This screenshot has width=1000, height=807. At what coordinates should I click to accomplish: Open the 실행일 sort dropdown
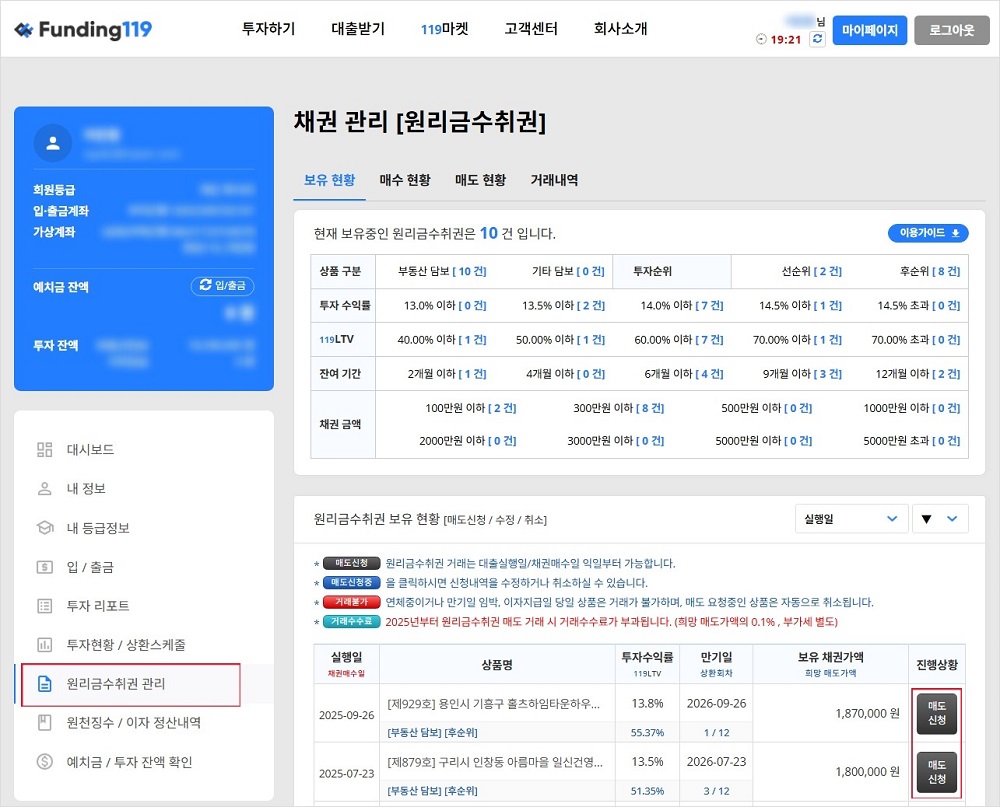pos(851,519)
